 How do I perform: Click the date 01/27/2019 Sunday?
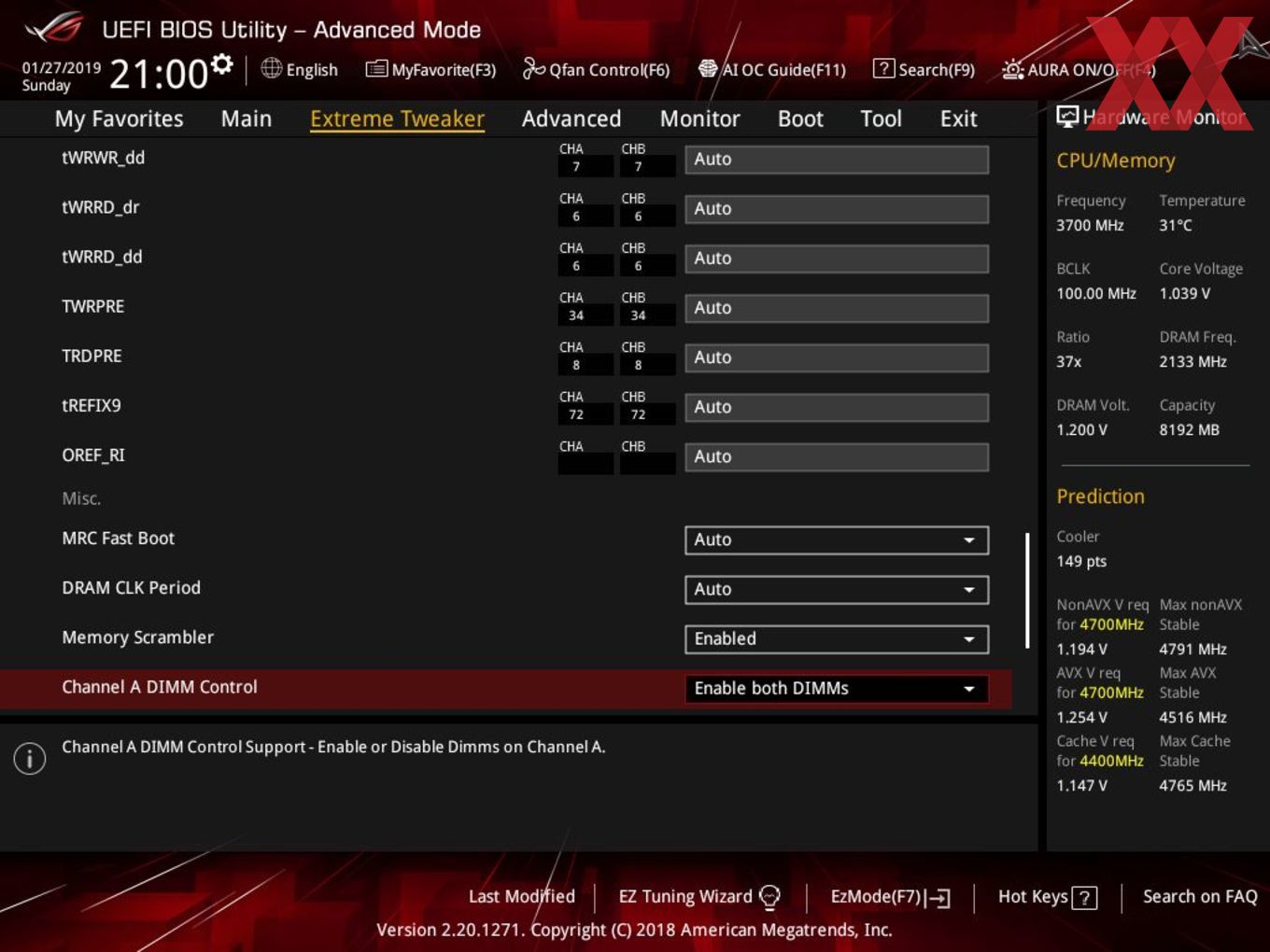click(x=61, y=77)
